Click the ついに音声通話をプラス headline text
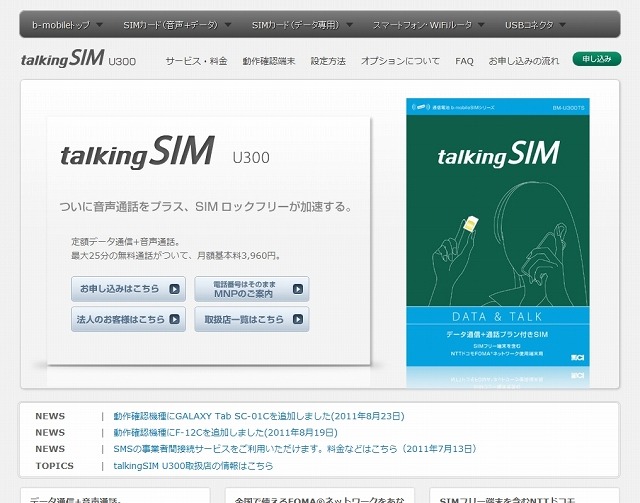The width and height of the screenshot is (640, 503). [206, 207]
